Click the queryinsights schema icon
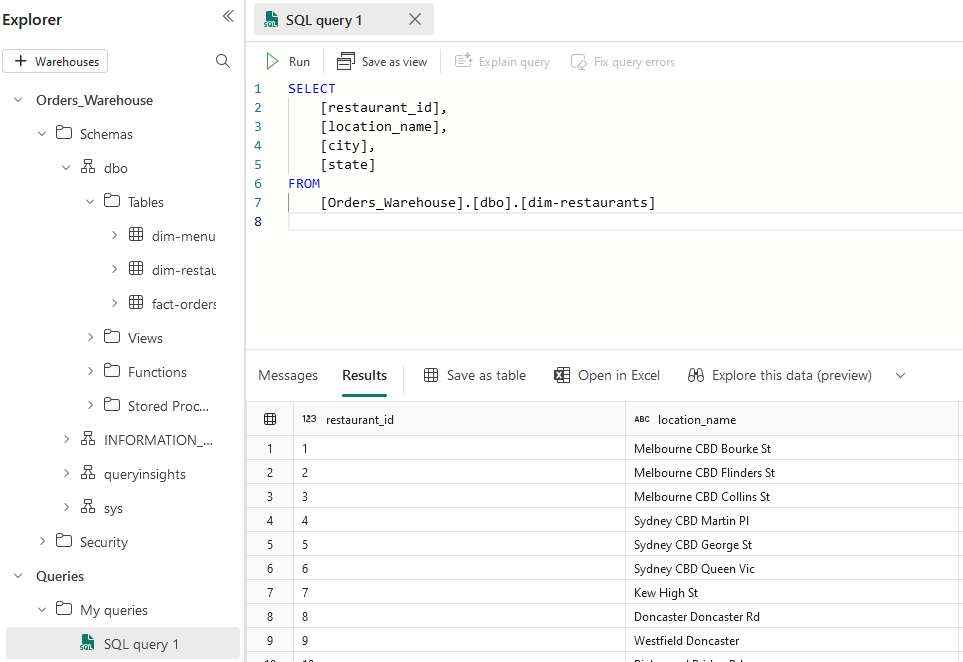The width and height of the screenshot is (963, 662). (x=88, y=473)
